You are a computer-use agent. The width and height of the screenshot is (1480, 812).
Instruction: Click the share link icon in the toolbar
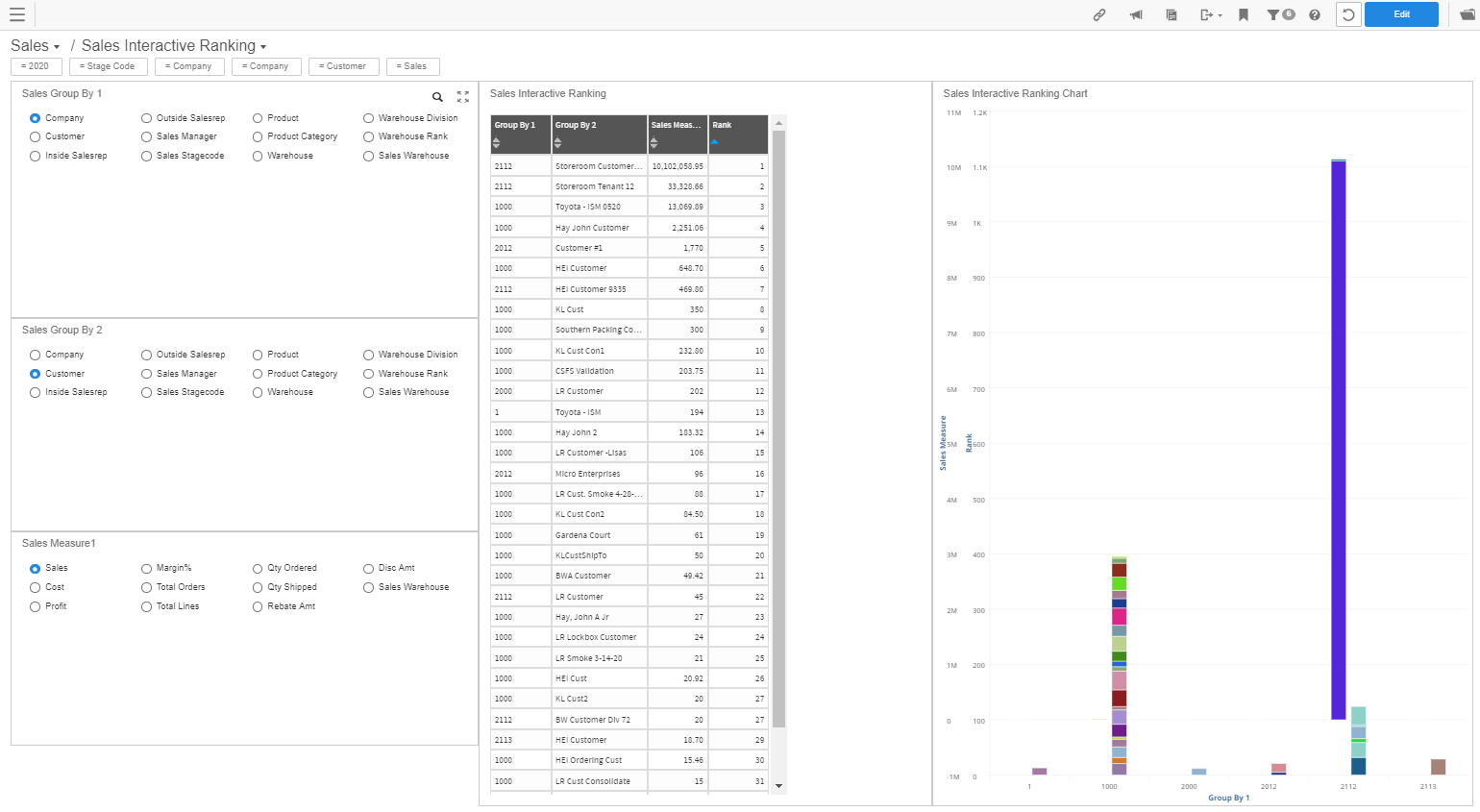pyautogui.click(x=1100, y=14)
